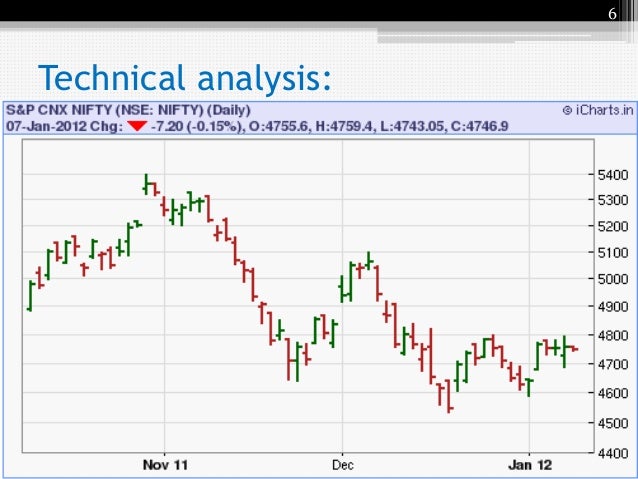Click the 'Jan 12' date axis label
This screenshot has width=638, height=479.
[530, 465]
